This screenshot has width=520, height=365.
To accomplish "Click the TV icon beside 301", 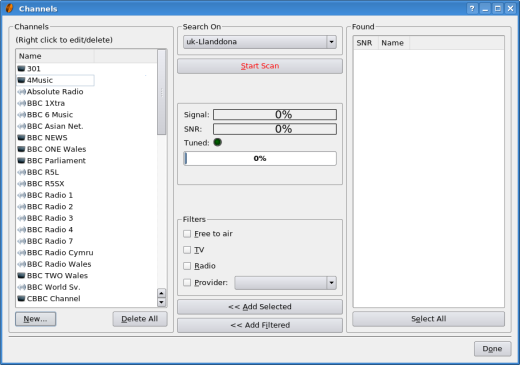I will point(21,69).
